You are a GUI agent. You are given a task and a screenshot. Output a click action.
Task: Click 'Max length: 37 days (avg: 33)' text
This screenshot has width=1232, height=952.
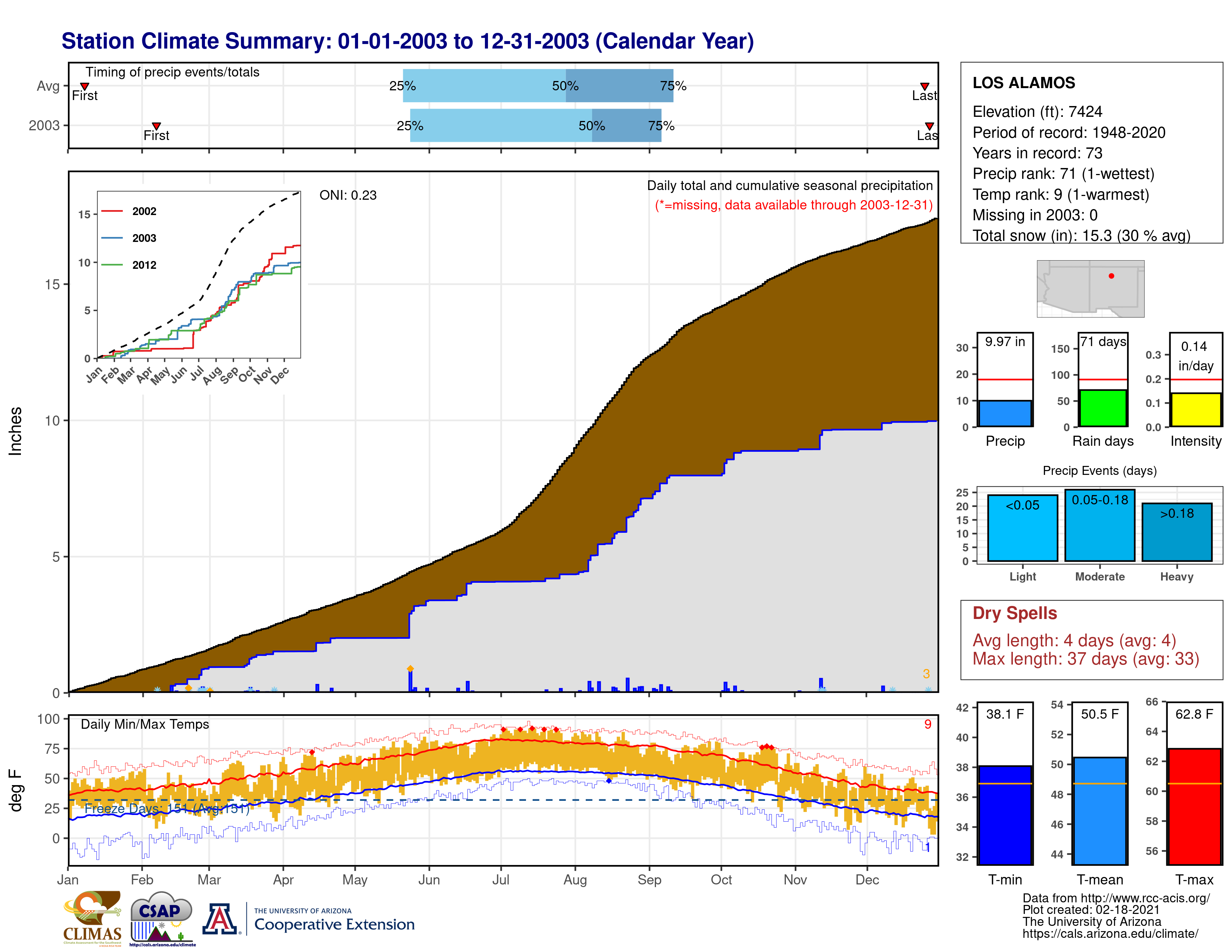click(1086, 659)
